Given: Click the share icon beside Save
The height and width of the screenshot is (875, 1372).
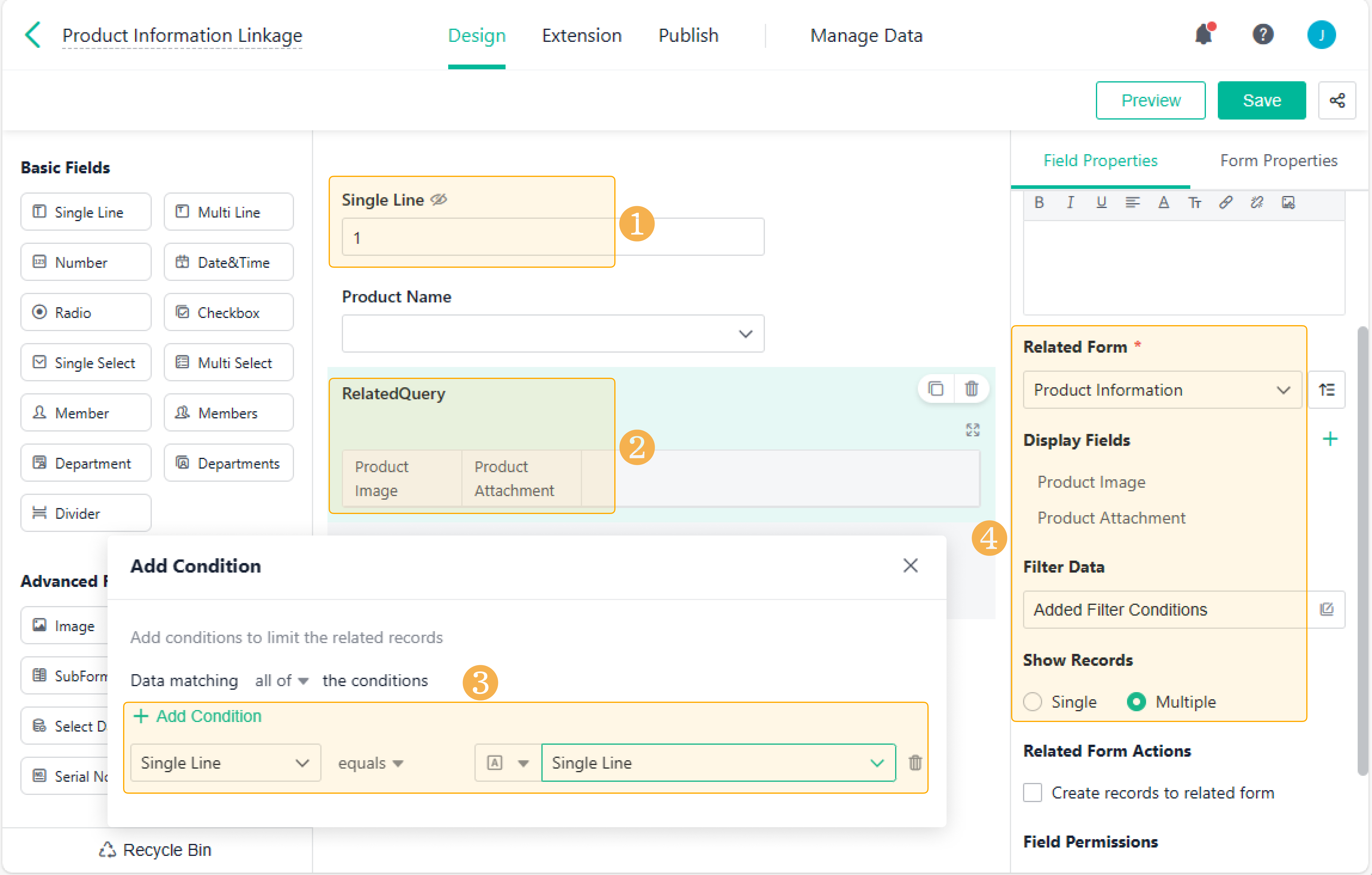Looking at the screenshot, I should tap(1337, 100).
